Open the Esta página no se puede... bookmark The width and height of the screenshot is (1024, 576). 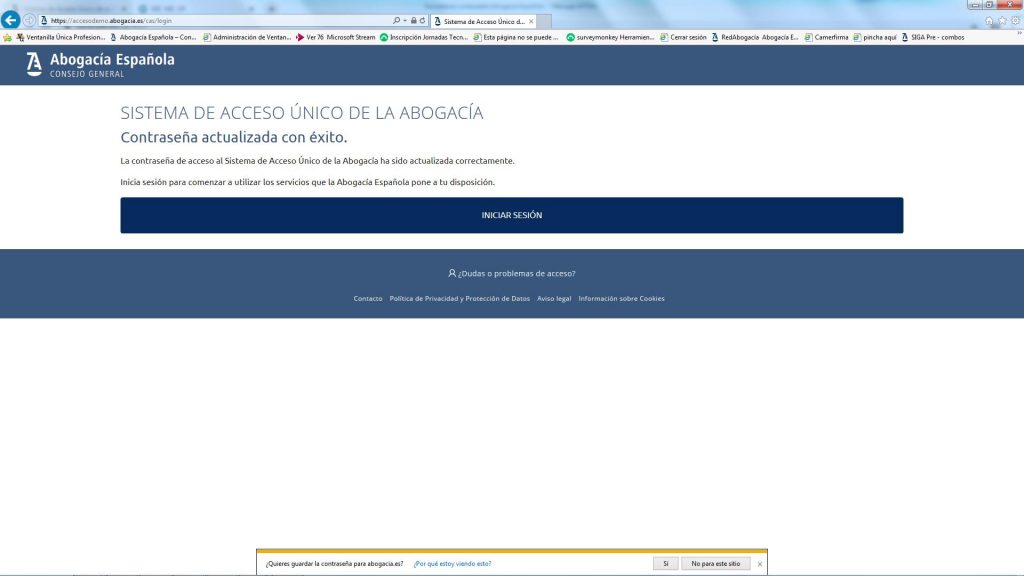tap(516, 38)
